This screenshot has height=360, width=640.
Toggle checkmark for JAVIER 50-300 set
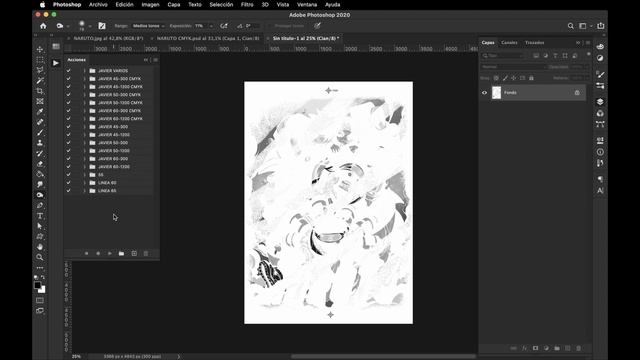coord(68,143)
